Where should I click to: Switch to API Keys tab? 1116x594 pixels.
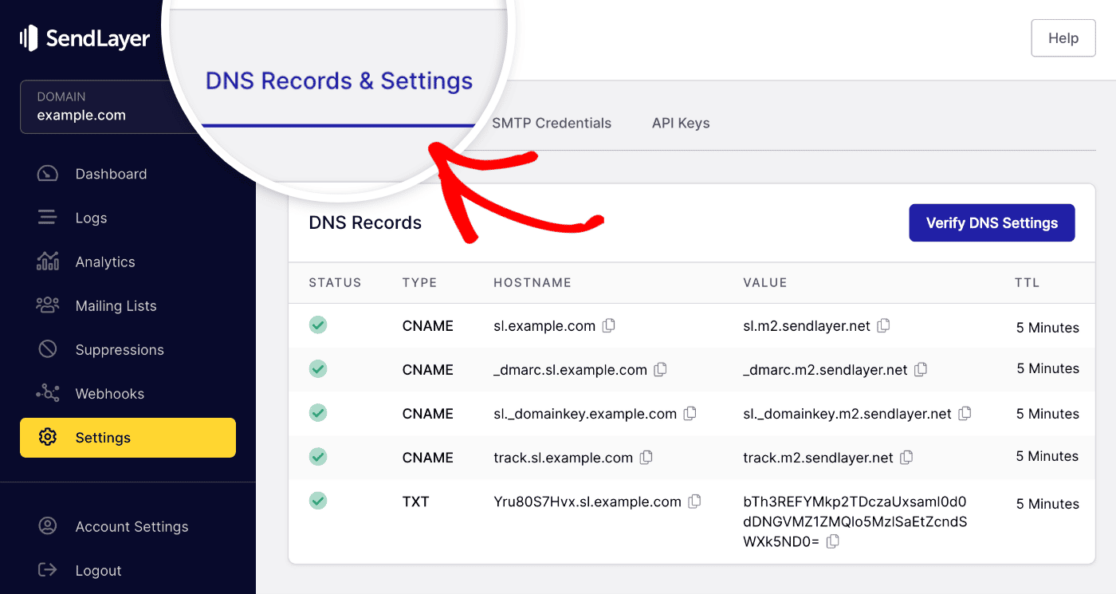point(680,123)
